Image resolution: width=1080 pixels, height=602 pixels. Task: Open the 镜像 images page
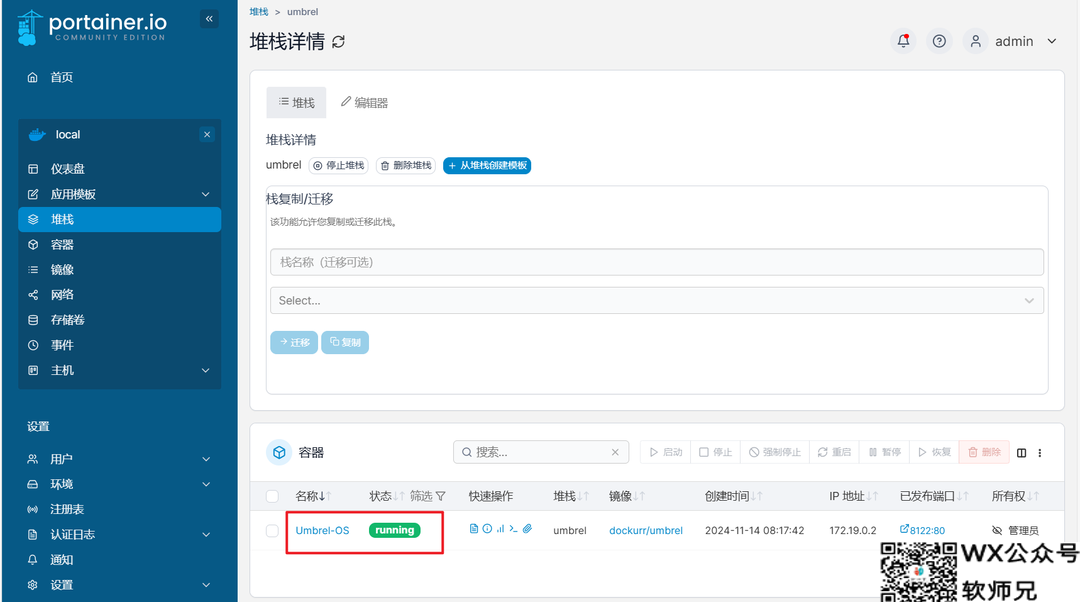click(x=61, y=269)
